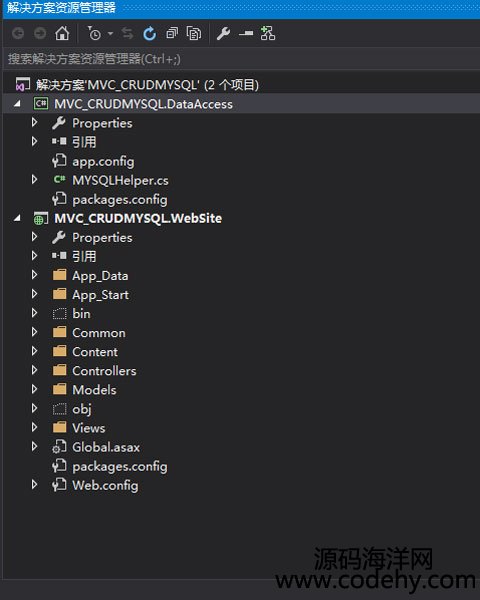480x600 pixels.
Task: Click the Back navigation arrow icon
Action: click(18, 34)
